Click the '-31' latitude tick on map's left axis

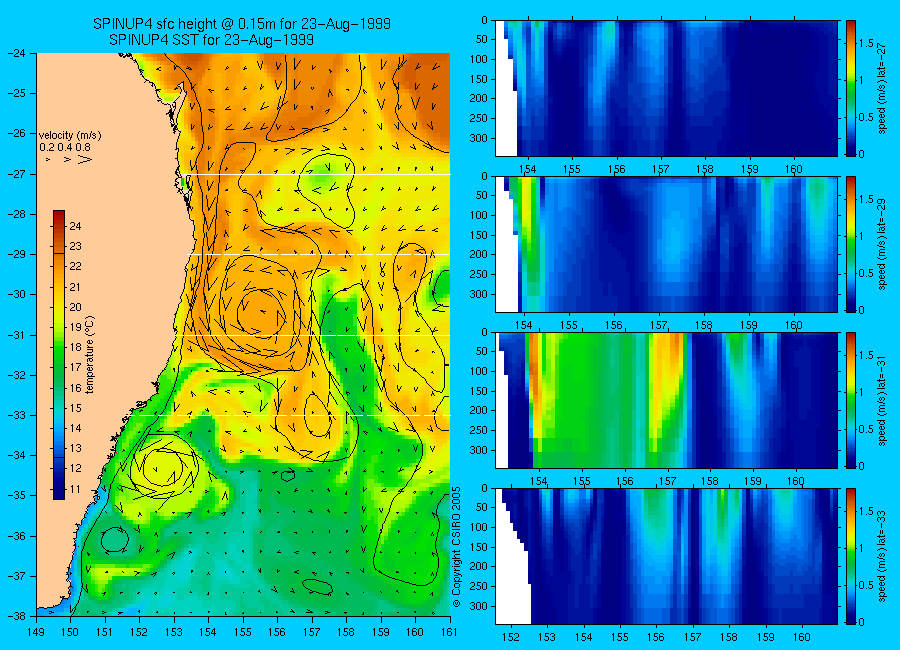point(17,335)
